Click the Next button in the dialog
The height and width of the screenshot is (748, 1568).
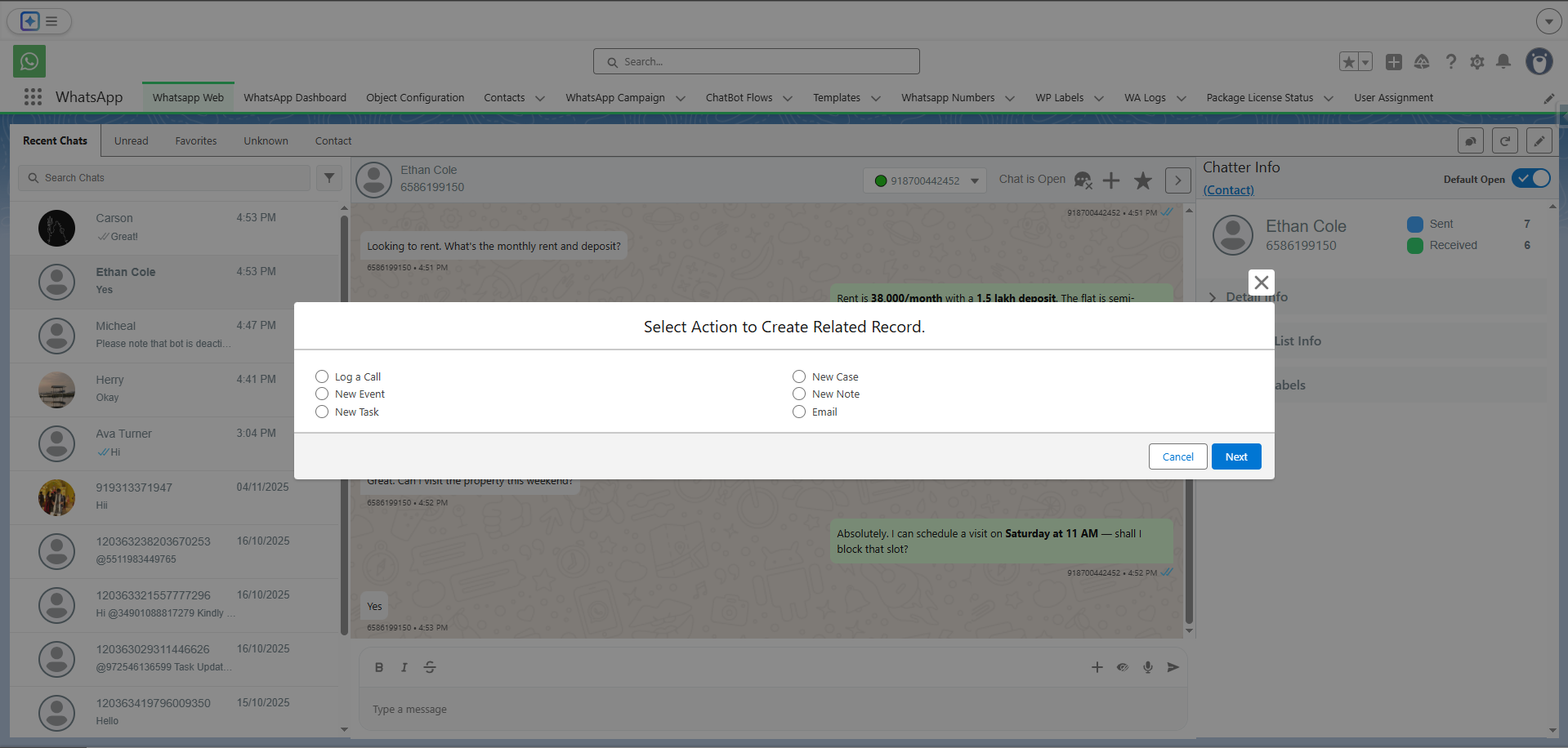(1235, 456)
